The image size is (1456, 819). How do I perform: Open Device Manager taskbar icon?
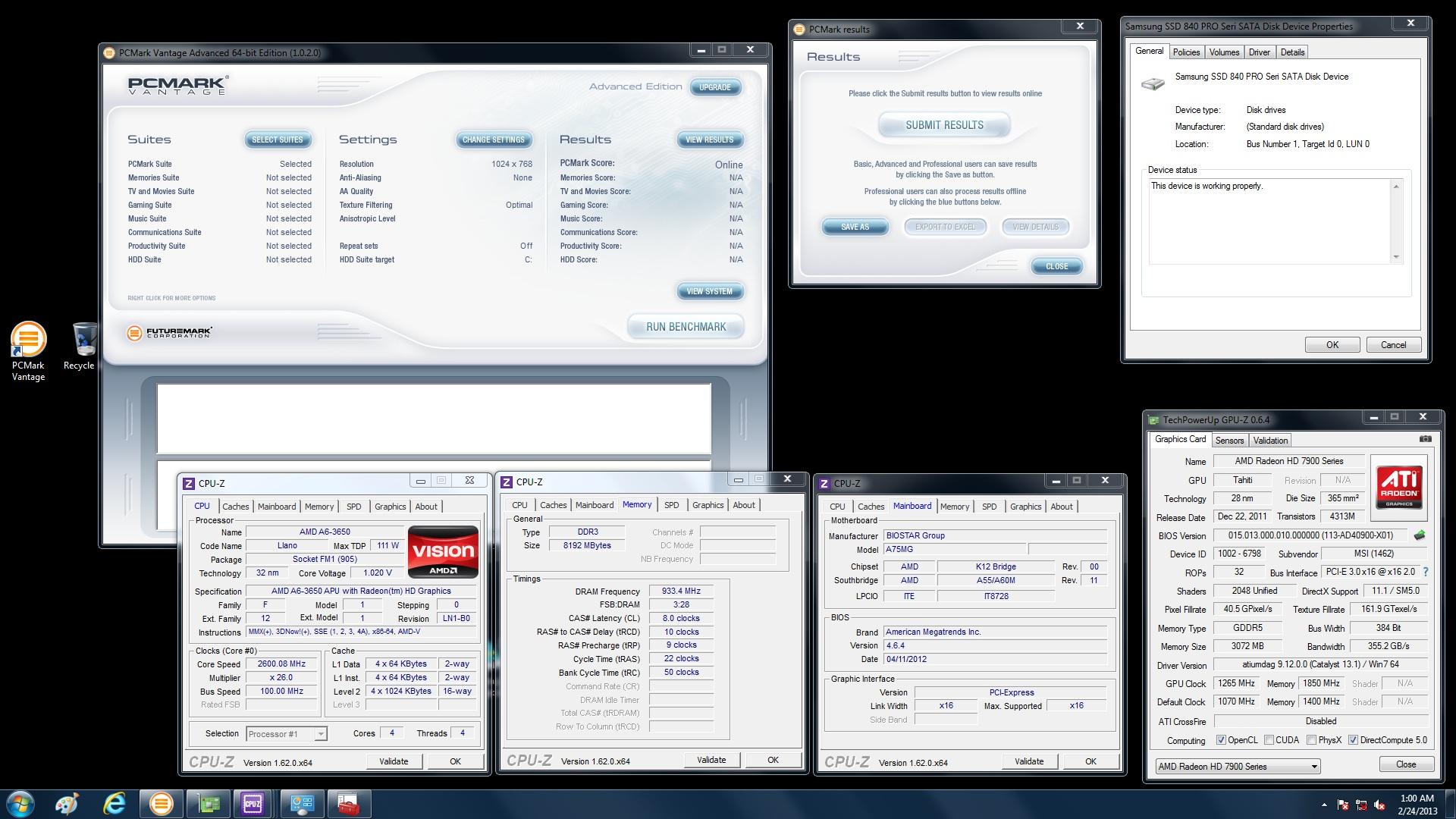(x=302, y=803)
